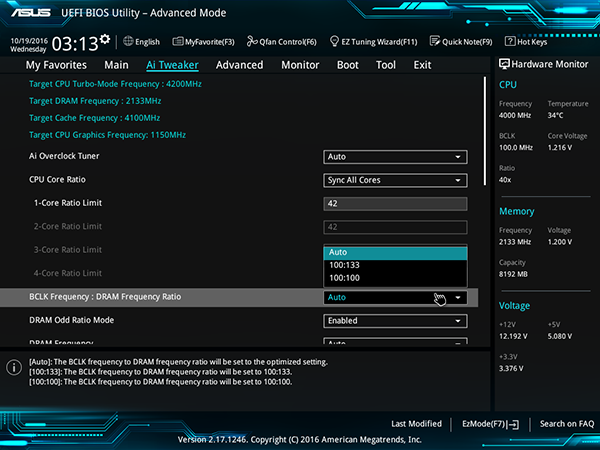
Task: Click the 1-Core Ratio Limit input field
Action: tap(395, 204)
